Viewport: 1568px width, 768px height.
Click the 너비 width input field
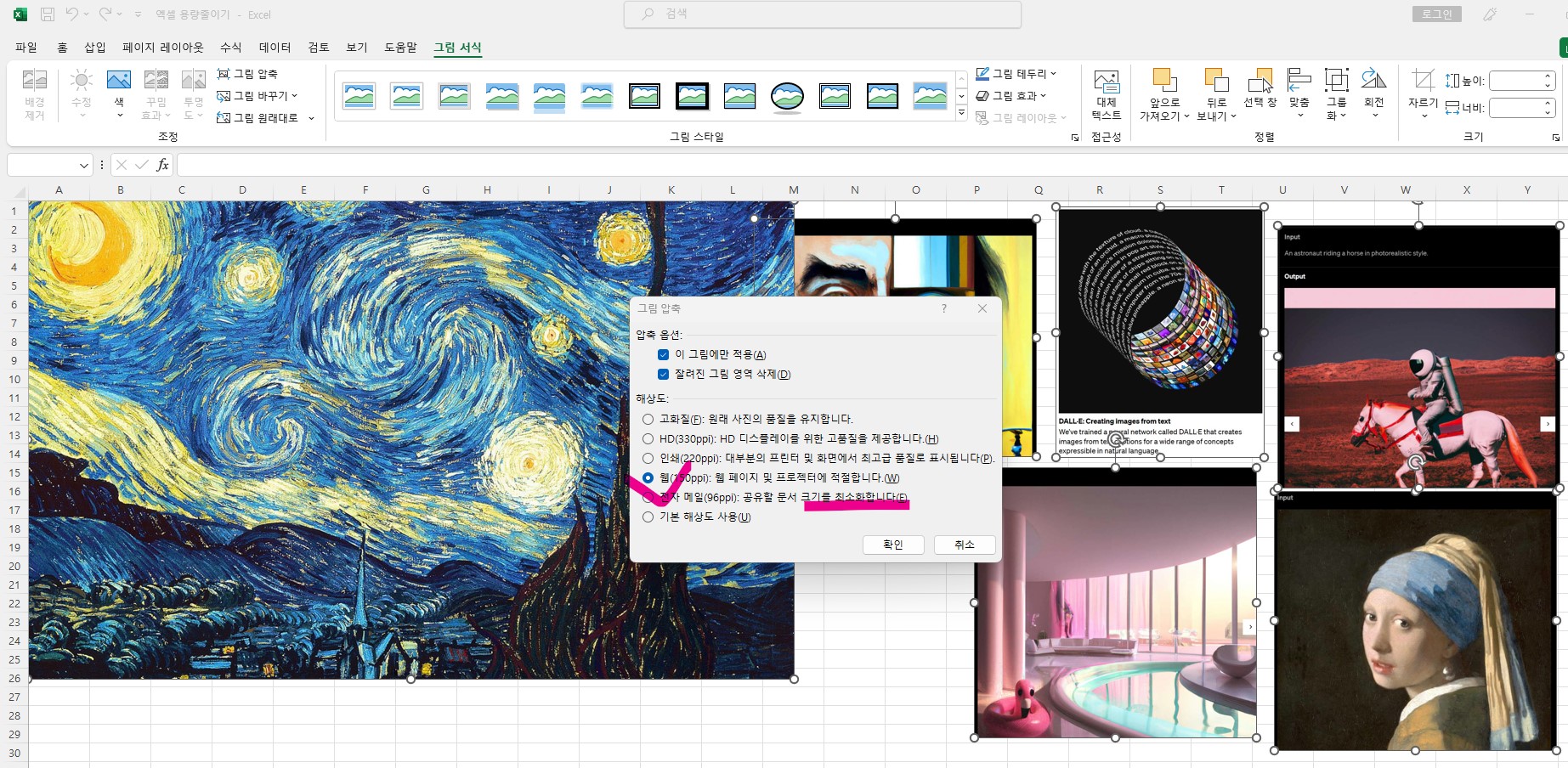[1515, 108]
